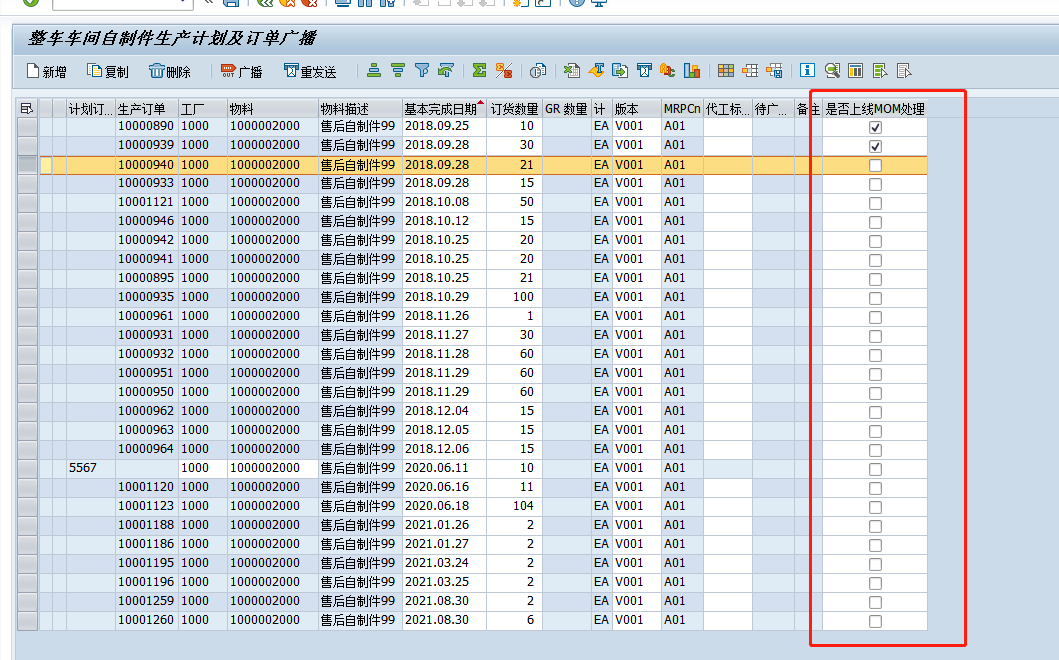Select the sort descending icon
1059x660 pixels.
(397, 70)
